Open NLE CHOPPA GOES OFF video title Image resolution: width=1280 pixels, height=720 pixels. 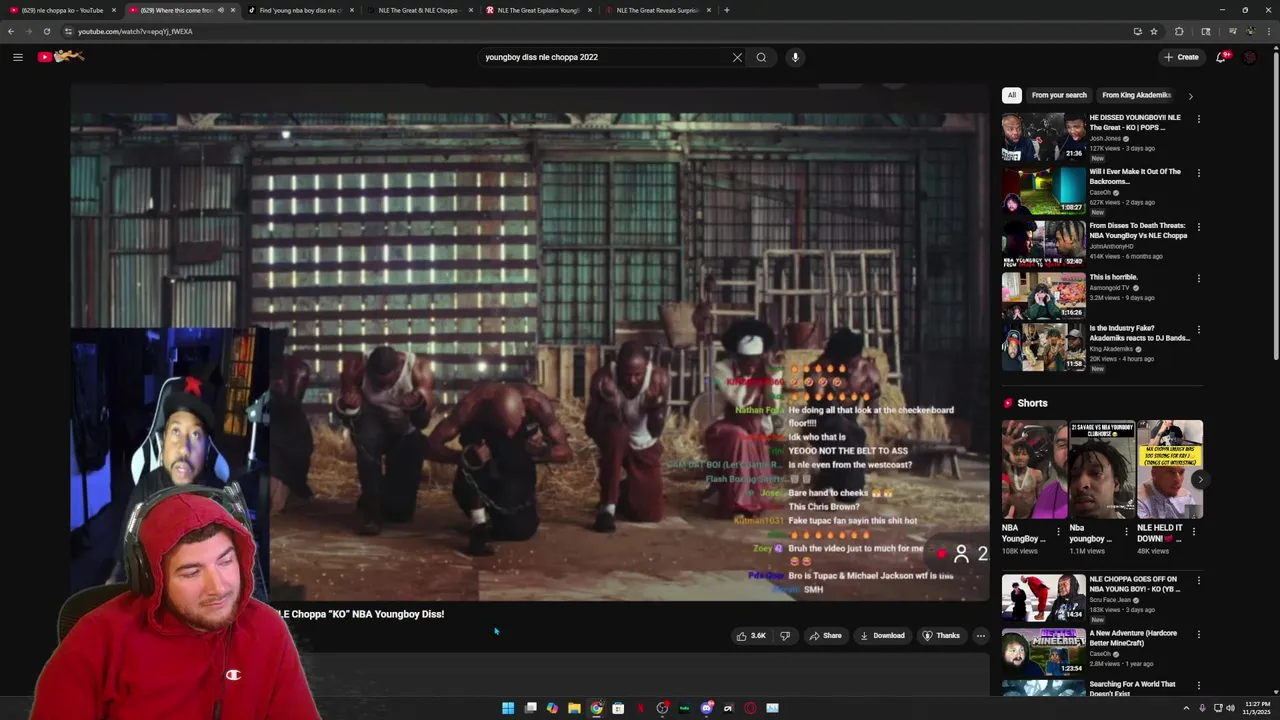pos(1135,584)
